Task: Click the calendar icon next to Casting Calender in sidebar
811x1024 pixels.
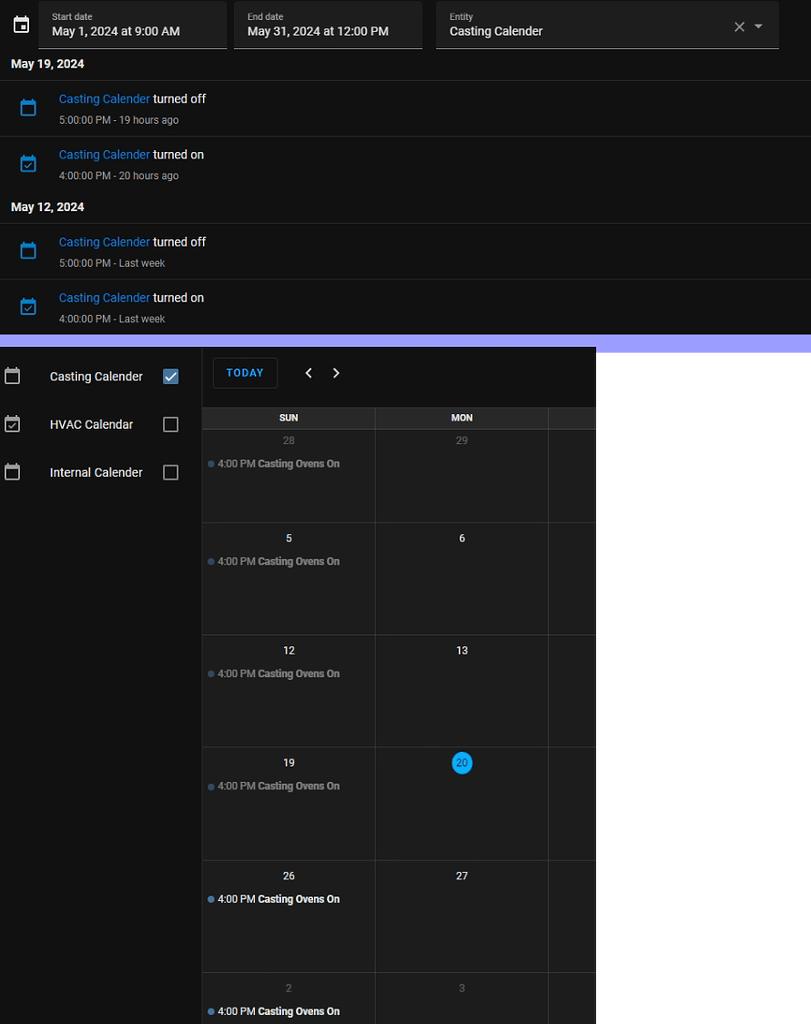Action: tap(13, 376)
